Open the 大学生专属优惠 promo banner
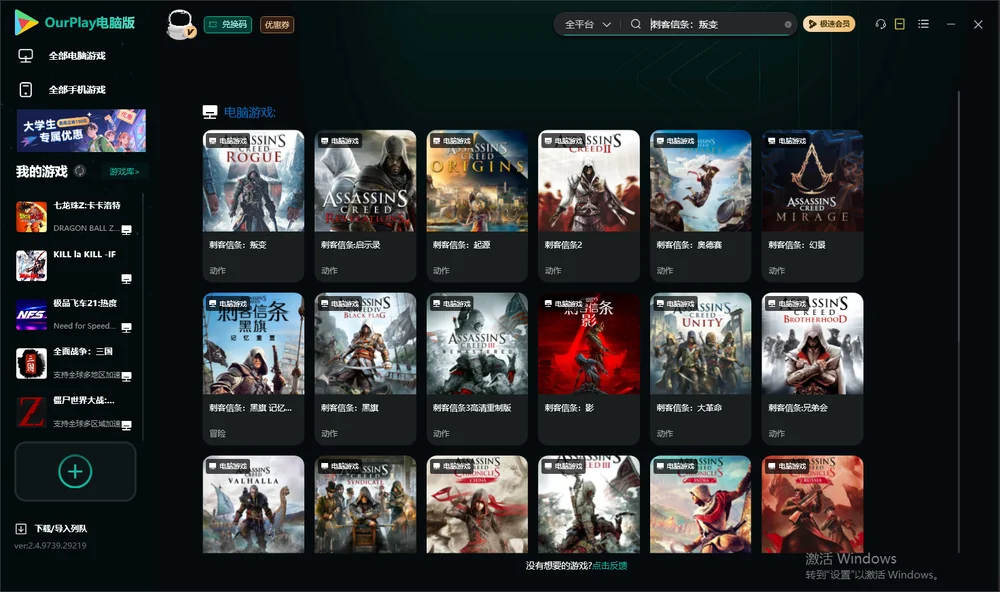1000x592 pixels. click(81, 131)
